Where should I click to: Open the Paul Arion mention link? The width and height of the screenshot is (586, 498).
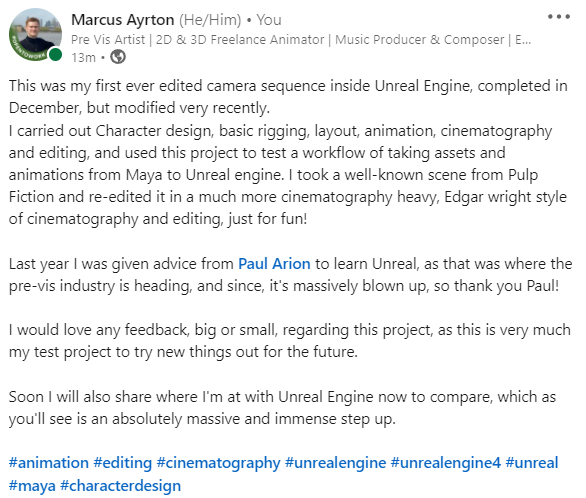click(x=274, y=264)
